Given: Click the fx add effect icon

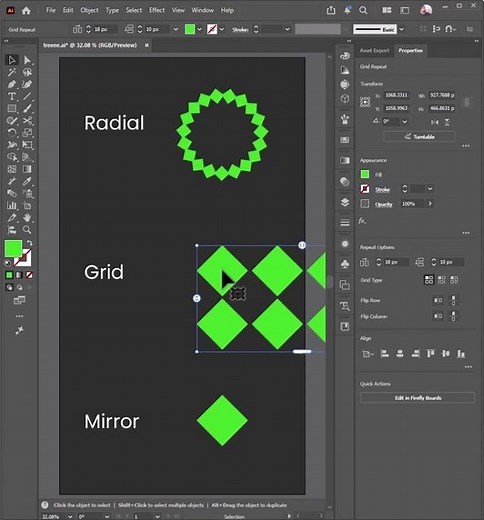Looking at the screenshot, I should click(362, 221).
